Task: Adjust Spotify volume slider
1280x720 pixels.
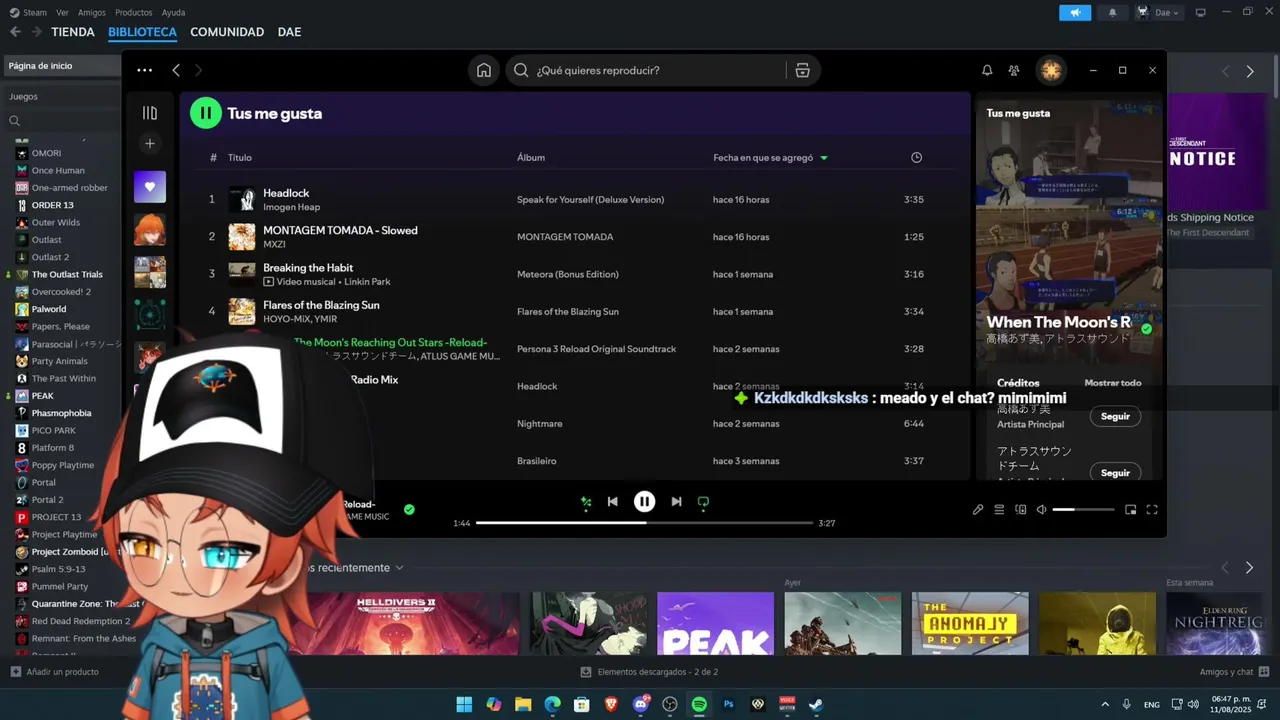Action: coord(1083,510)
